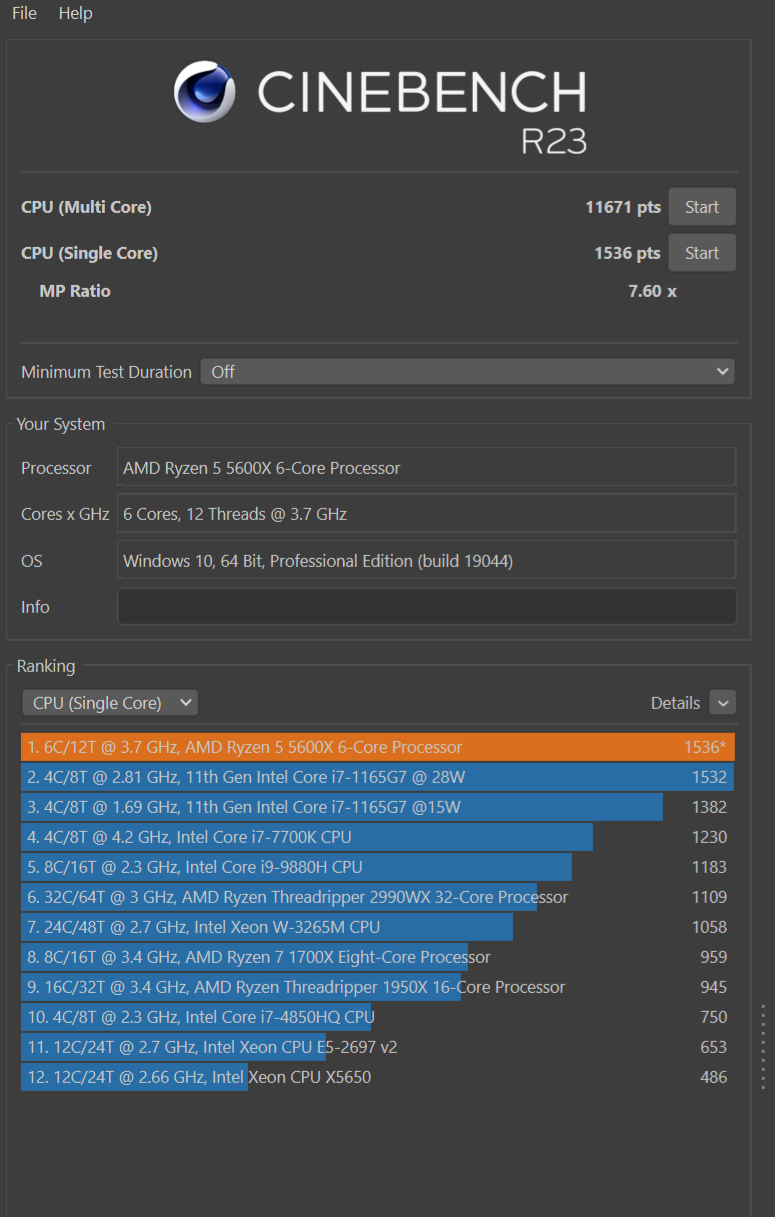This screenshot has width=775, height=1217.
Task: Click the empty Info input field
Action: pos(426,606)
